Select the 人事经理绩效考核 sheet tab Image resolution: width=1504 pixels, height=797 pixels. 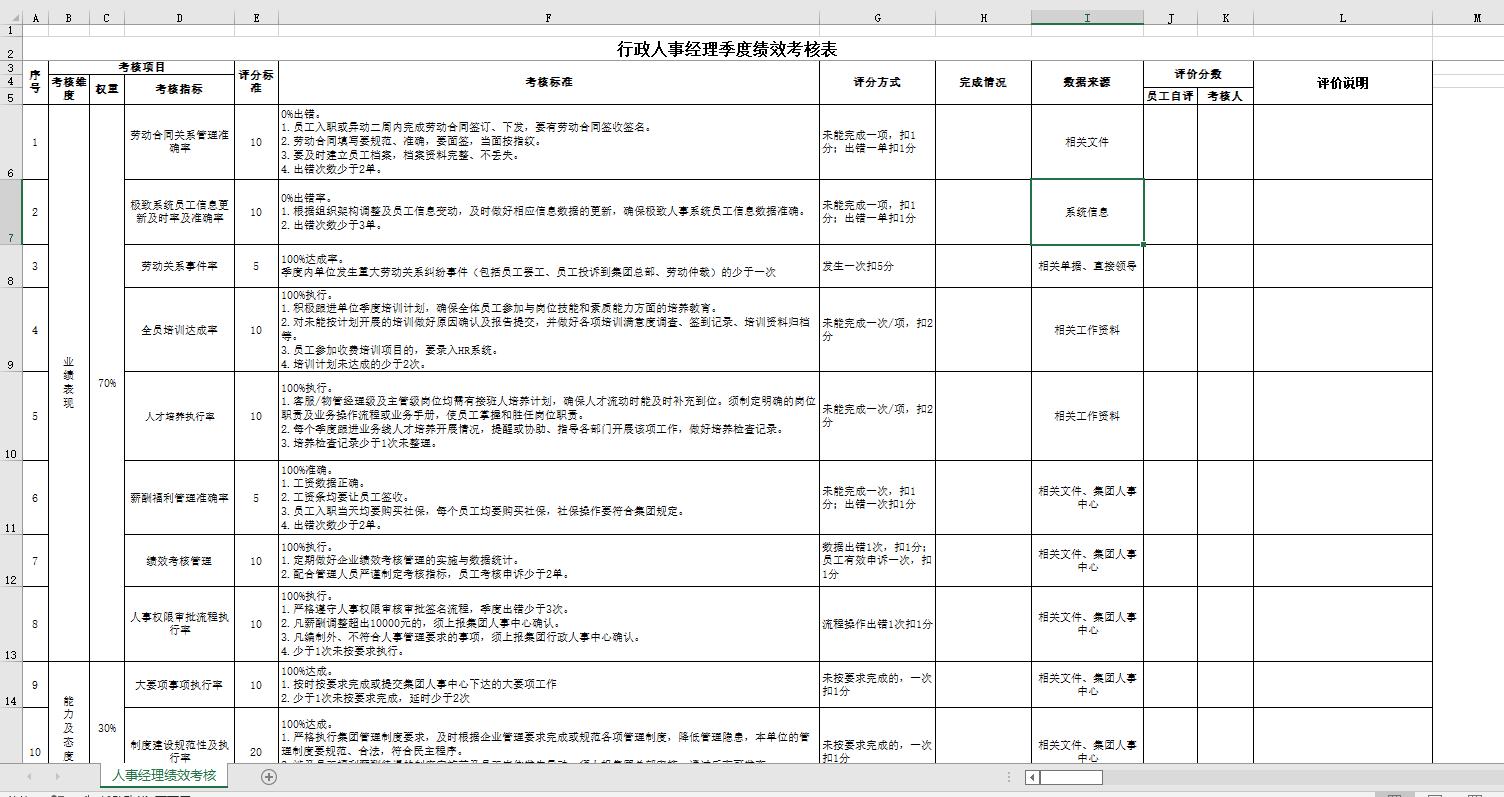(164, 774)
